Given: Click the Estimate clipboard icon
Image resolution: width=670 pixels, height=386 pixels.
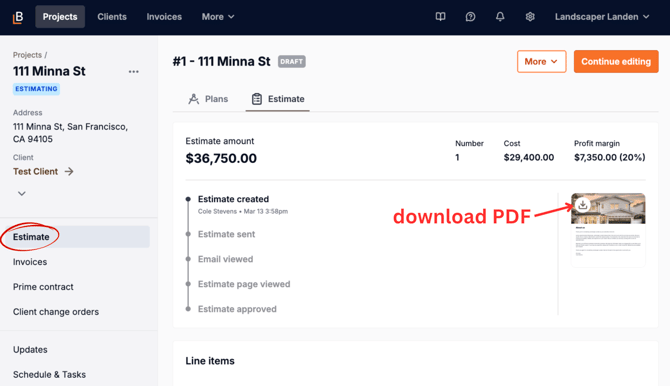Looking at the screenshot, I should point(257,99).
